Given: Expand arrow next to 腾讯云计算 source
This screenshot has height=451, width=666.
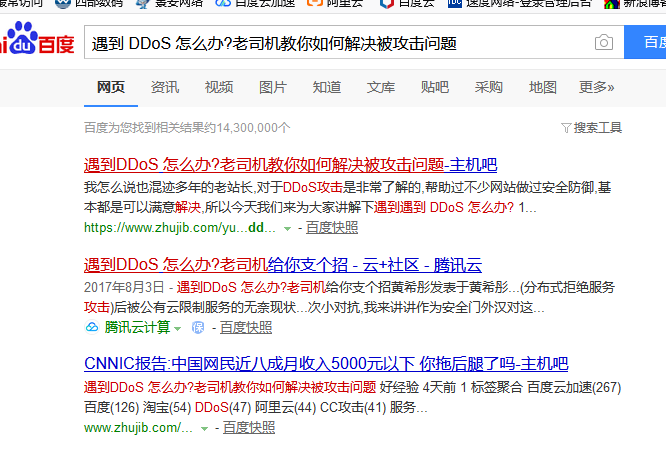Looking at the screenshot, I should tap(178, 328).
